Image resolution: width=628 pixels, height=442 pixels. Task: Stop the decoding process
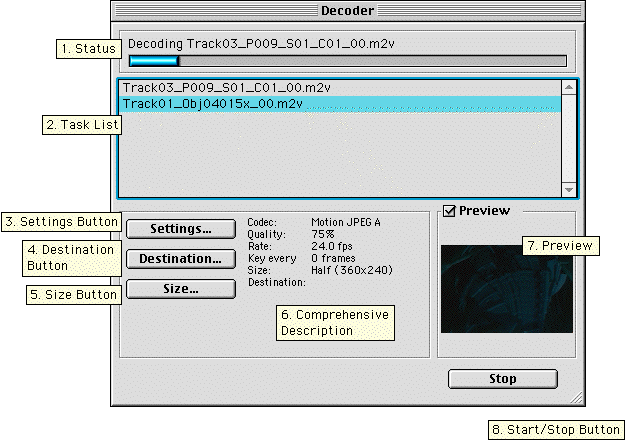(x=503, y=379)
